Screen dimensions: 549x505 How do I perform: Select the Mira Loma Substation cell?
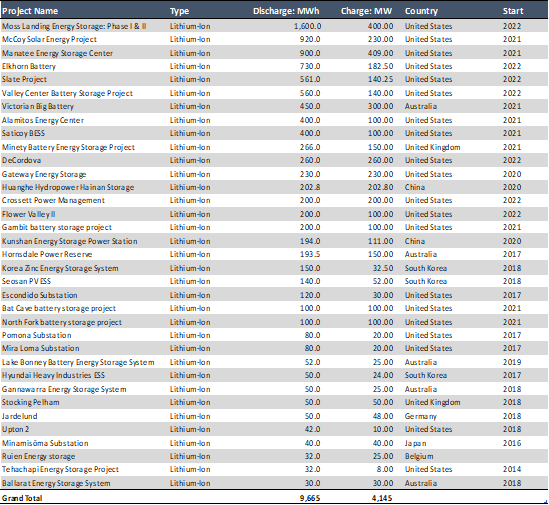pos(41,348)
